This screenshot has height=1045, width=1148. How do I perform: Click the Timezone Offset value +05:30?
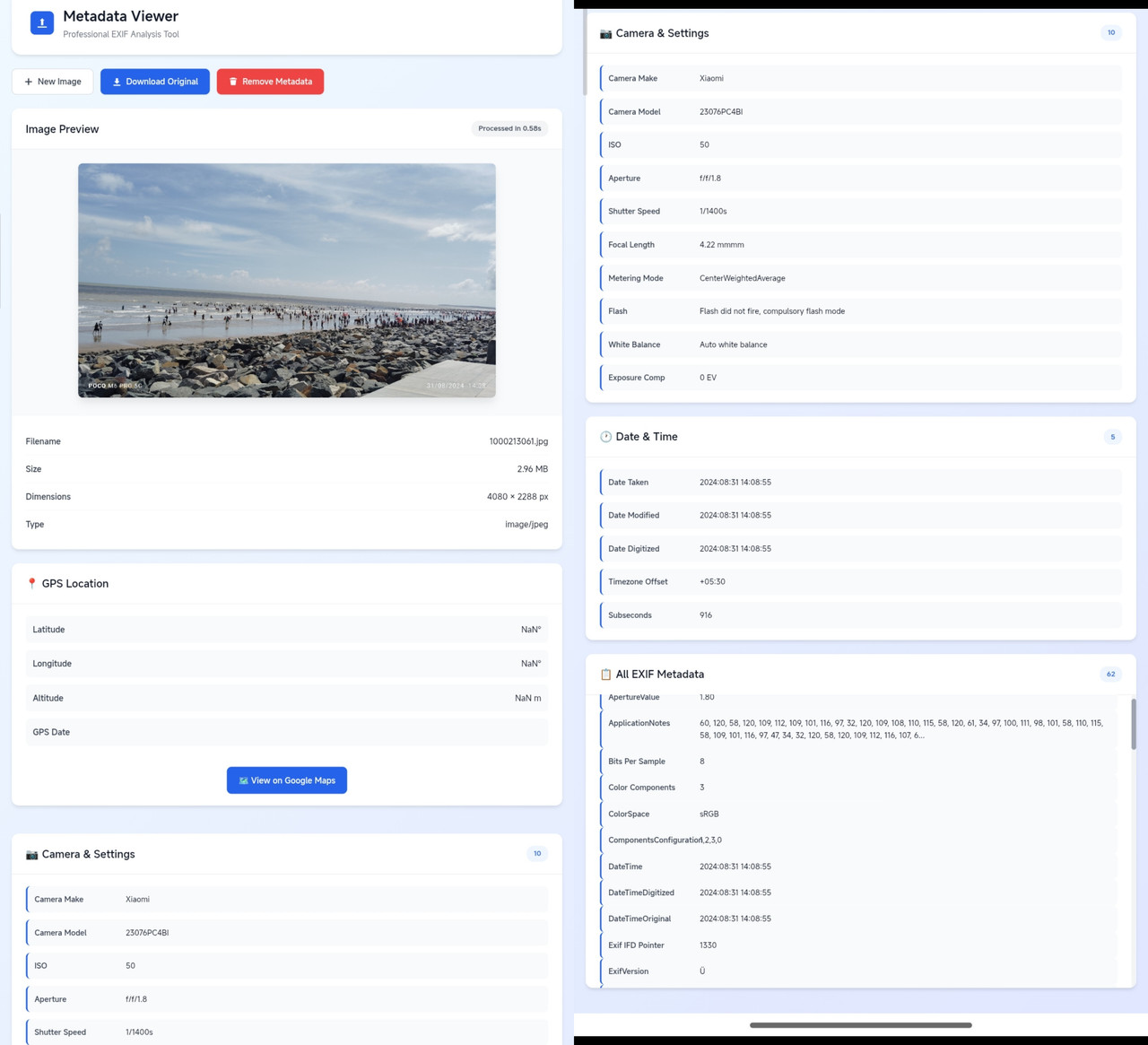coord(712,582)
